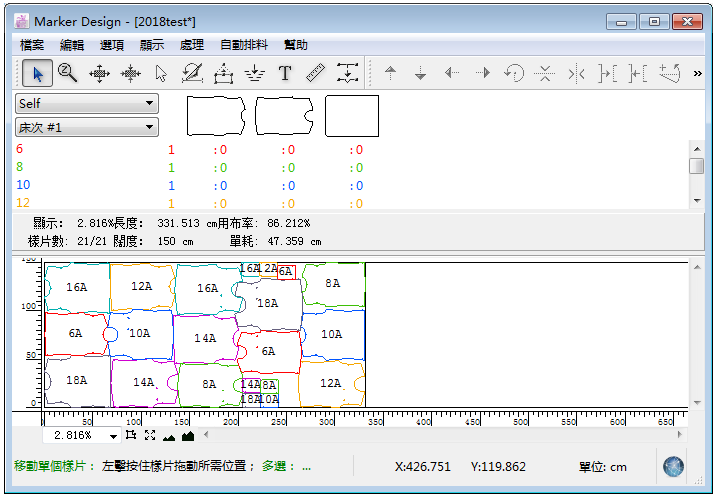Viewport: 715px width, 500px height.
Task: Activate the ruler measure tool
Action: 315,73
